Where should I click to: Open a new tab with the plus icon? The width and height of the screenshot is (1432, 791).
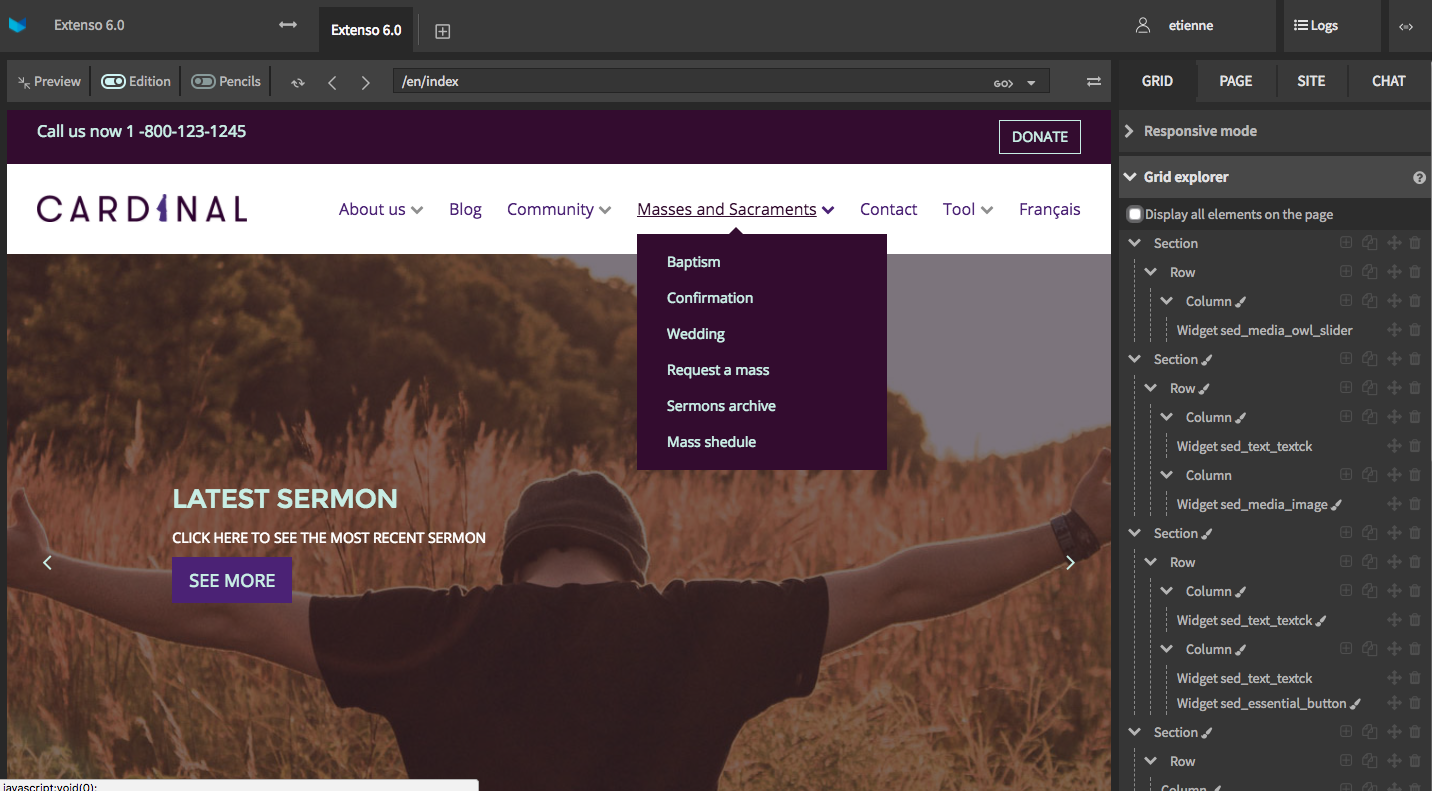pos(443,31)
